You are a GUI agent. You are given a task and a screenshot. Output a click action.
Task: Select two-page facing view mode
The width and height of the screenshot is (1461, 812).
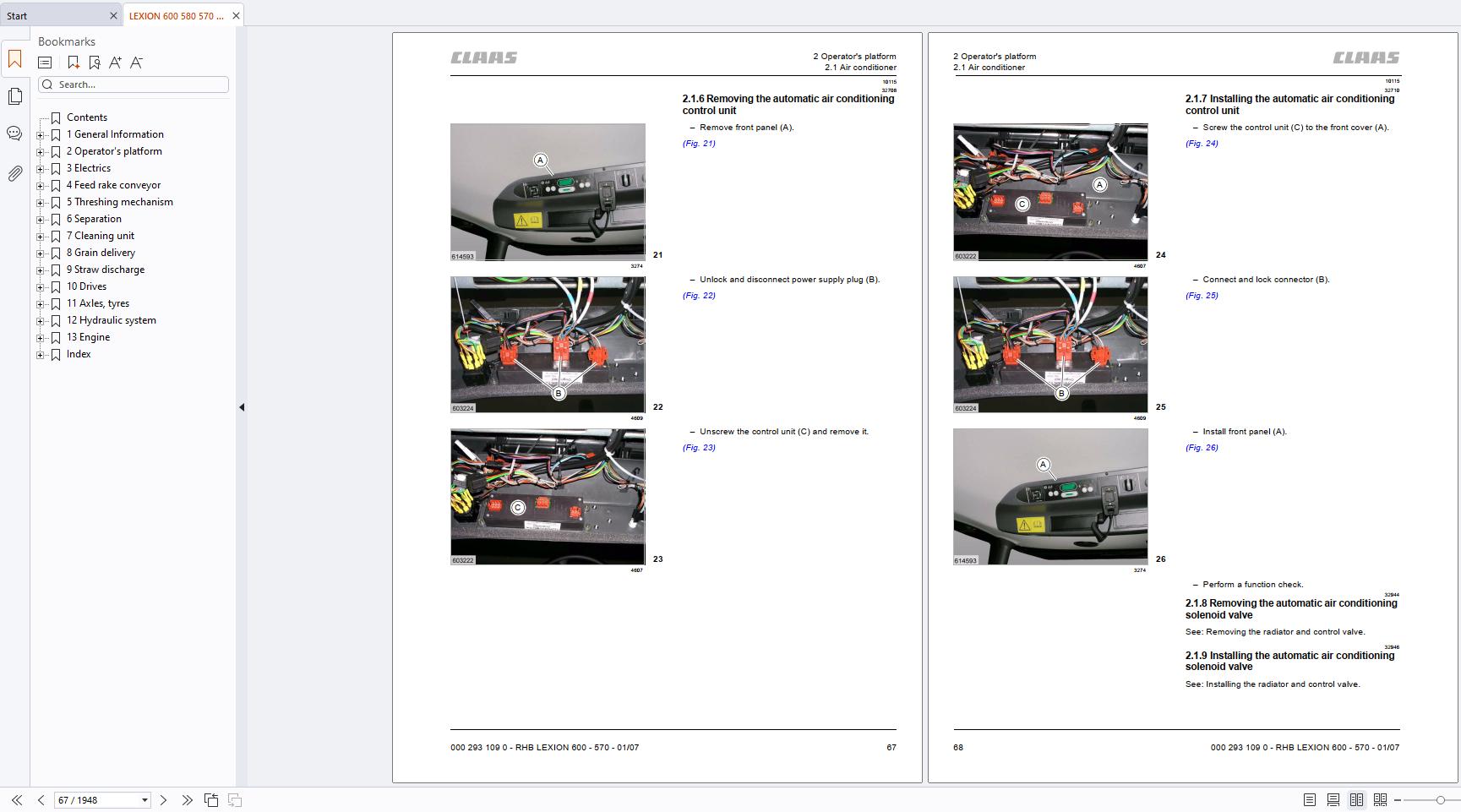1356,800
